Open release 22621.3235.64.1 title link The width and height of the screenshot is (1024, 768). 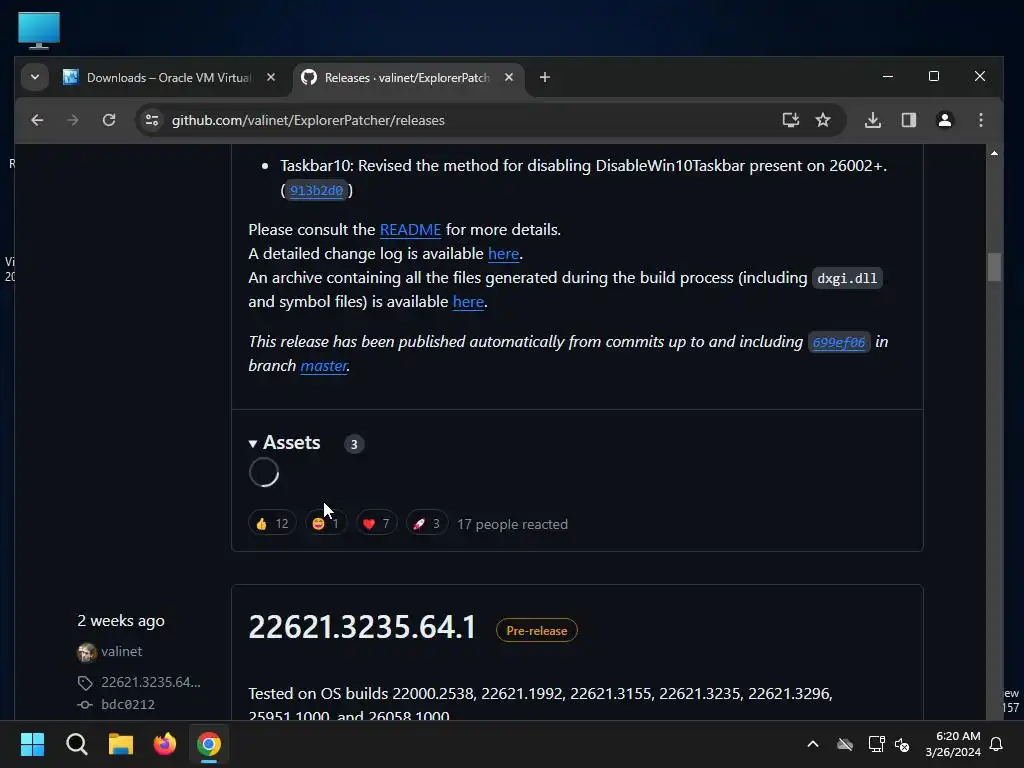point(362,627)
